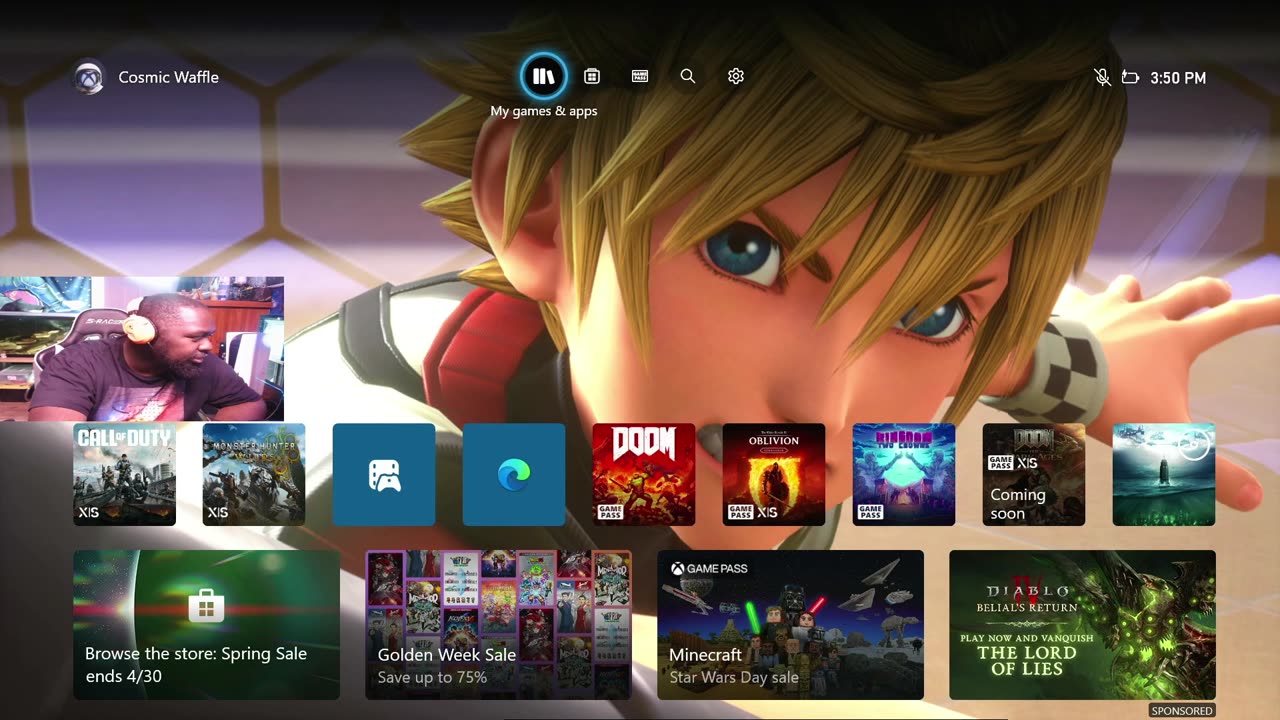
Task: Open the lighthouse ocean game tile
Action: (1164, 474)
